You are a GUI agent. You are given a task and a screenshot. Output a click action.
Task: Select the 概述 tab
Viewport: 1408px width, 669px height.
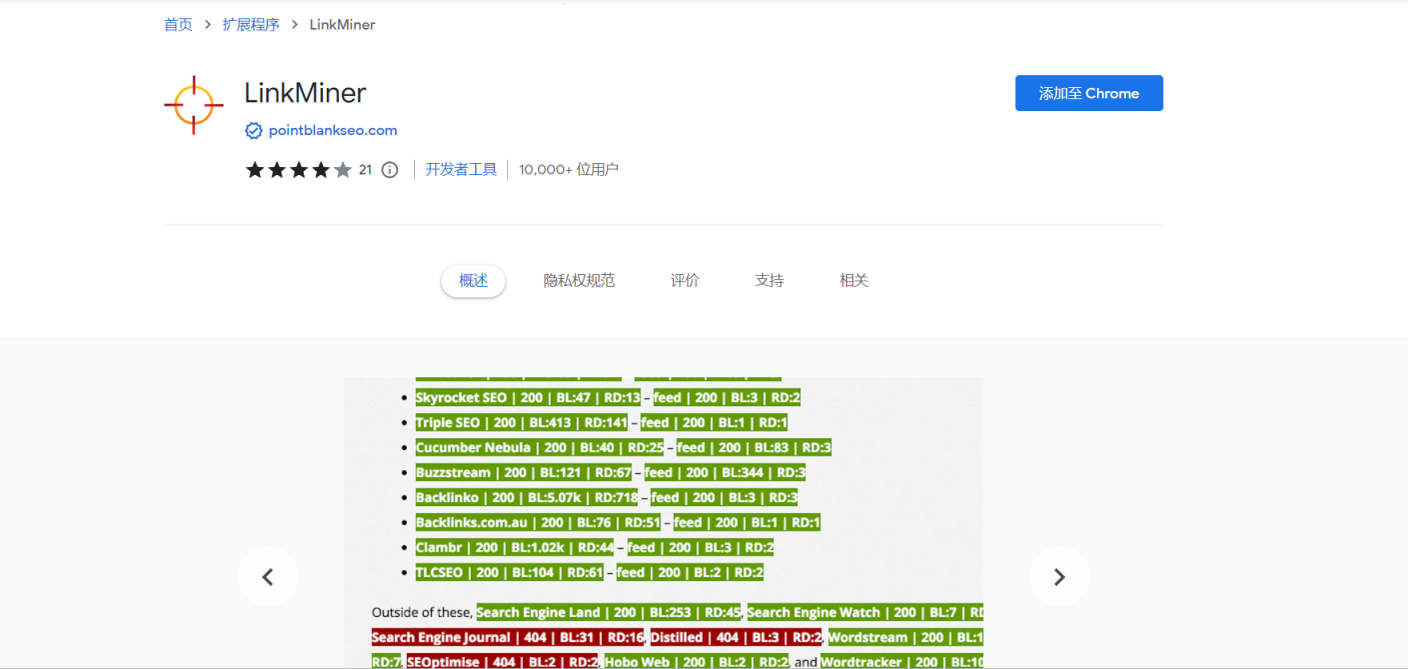pyautogui.click(x=472, y=281)
